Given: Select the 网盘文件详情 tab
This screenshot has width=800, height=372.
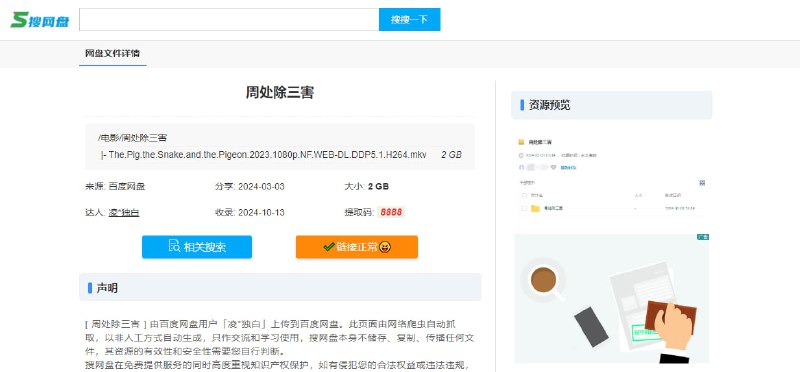Looking at the screenshot, I should pos(113,53).
